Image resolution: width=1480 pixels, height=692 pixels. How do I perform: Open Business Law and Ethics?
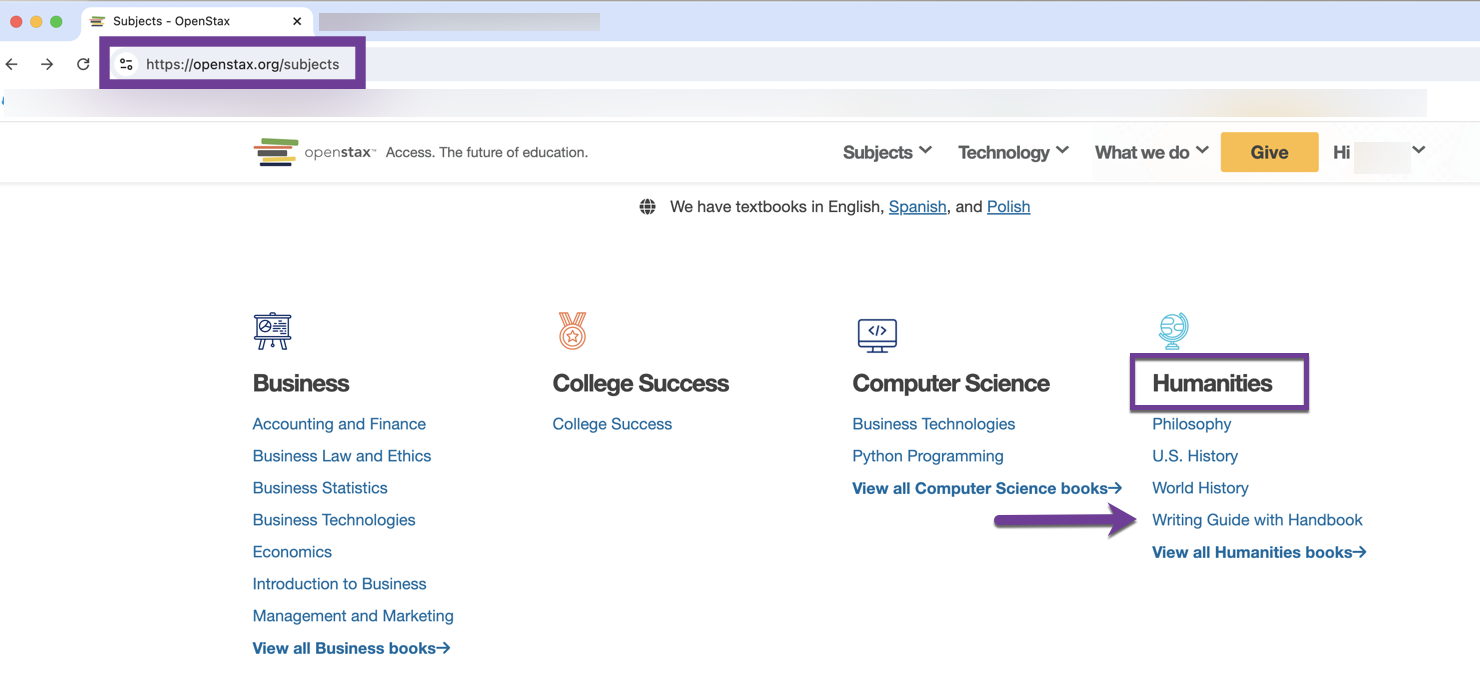pos(342,456)
